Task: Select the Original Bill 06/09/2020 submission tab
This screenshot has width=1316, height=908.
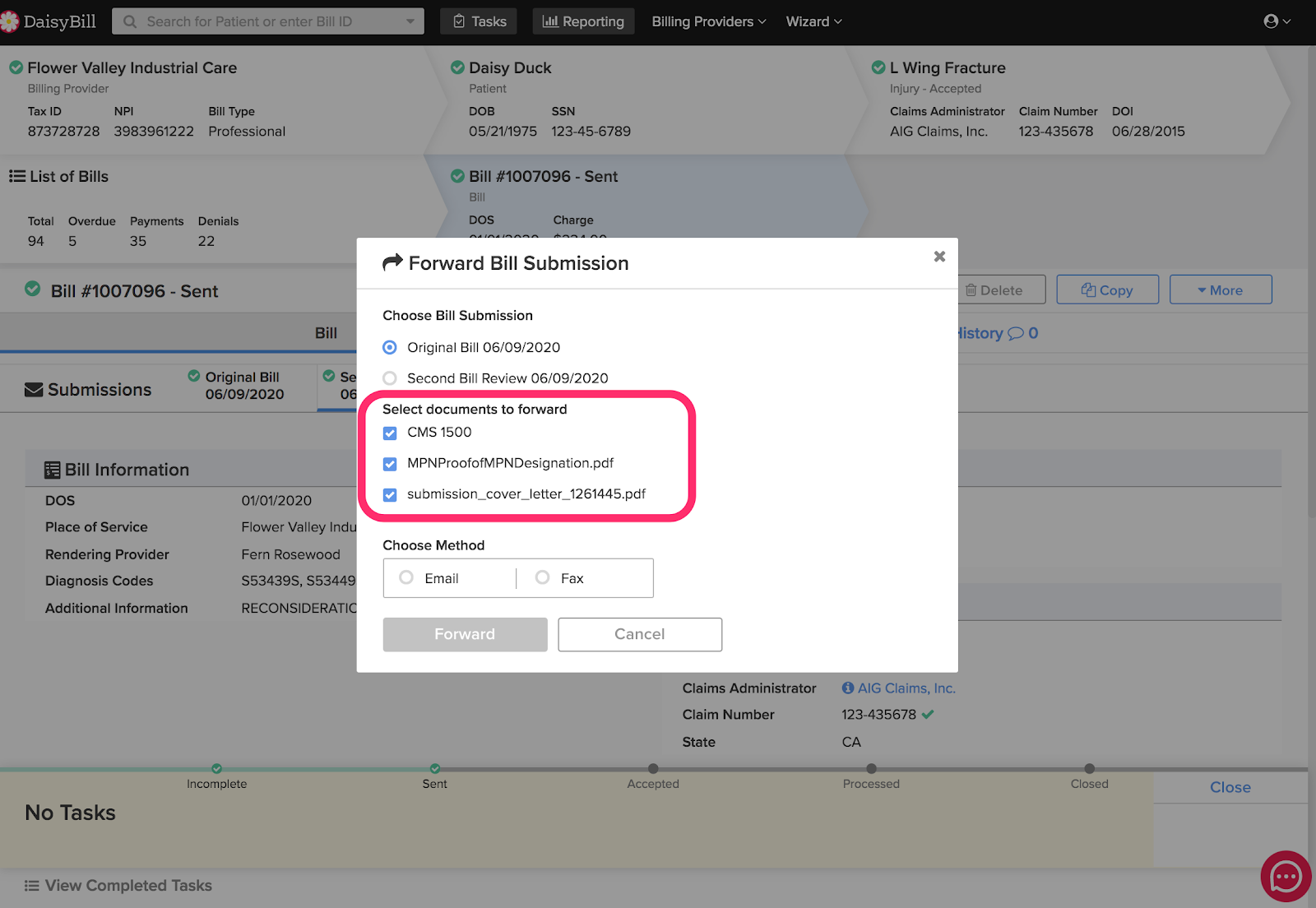Action: 236,386
